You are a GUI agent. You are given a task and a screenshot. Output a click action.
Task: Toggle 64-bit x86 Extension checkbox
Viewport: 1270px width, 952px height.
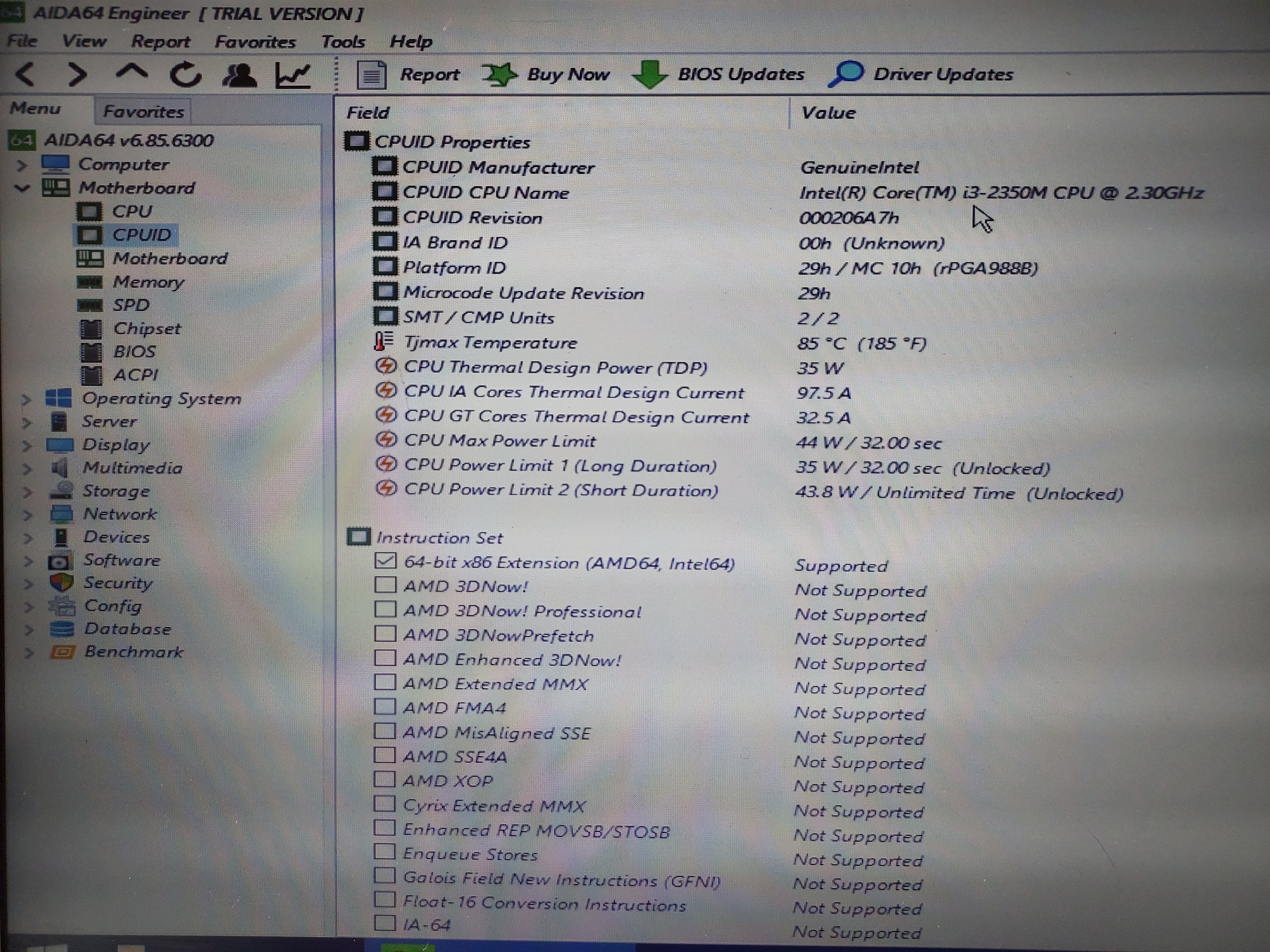[385, 561]
